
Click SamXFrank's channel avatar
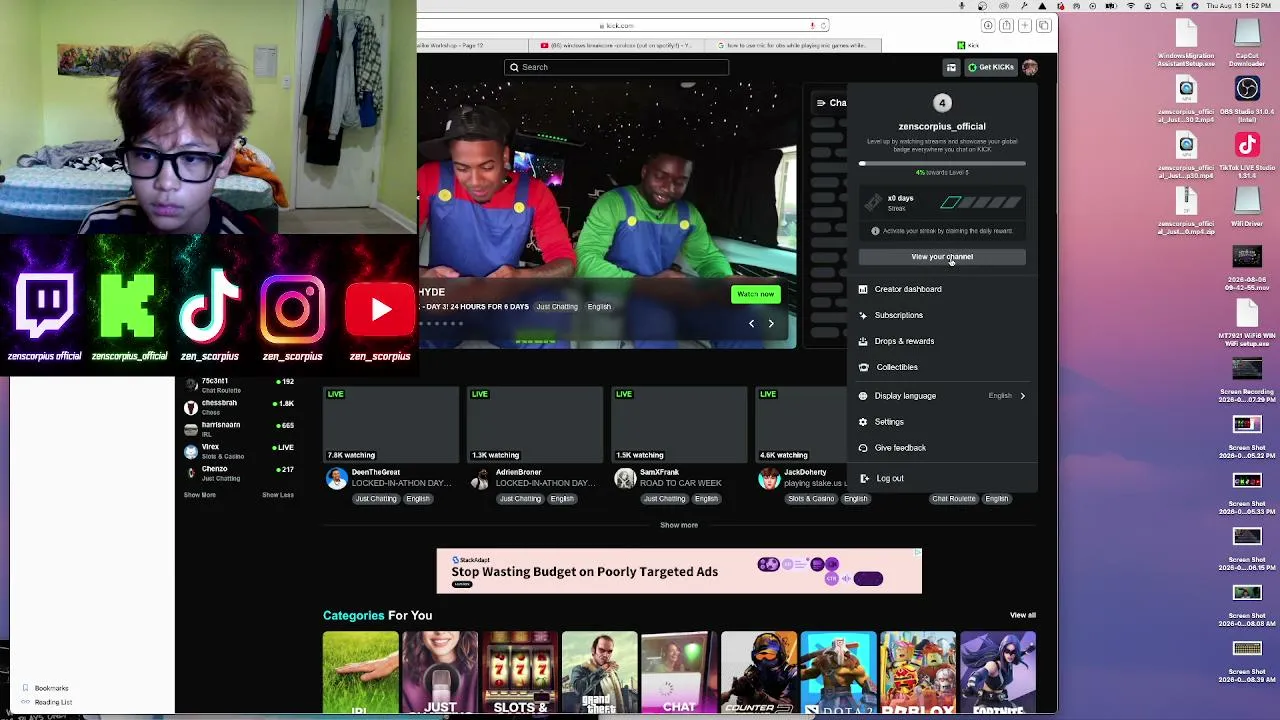624,479
